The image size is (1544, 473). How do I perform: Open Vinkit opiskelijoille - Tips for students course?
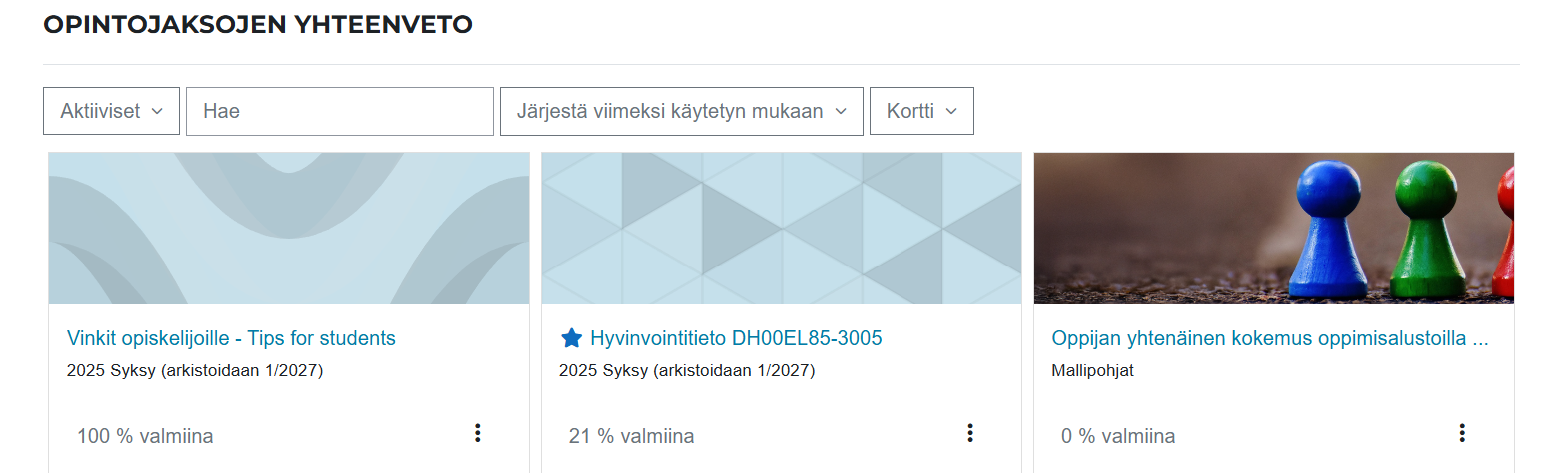(231, 338)
